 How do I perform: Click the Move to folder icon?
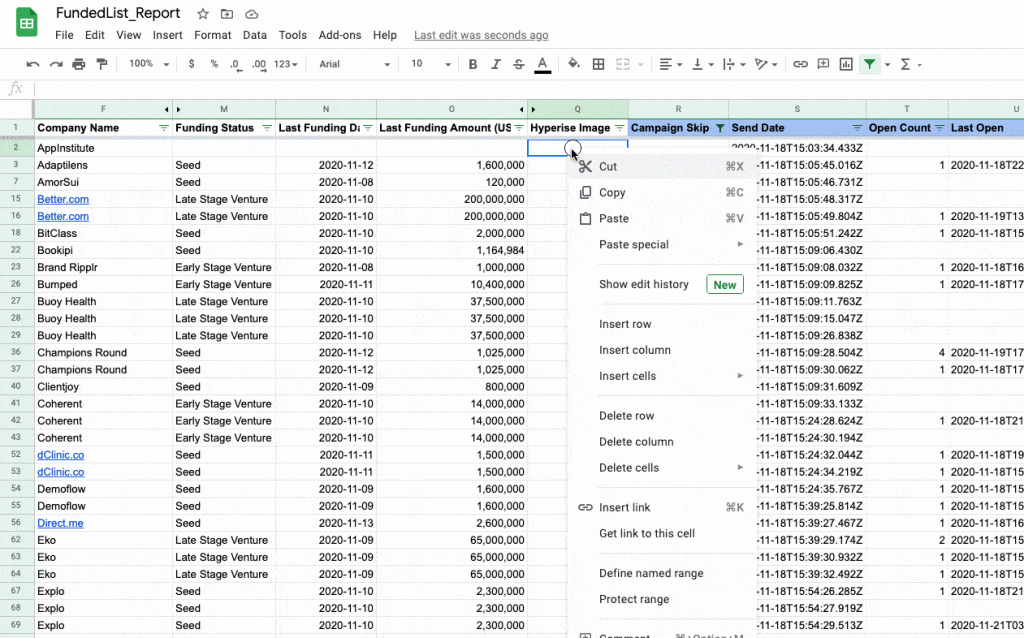click(x=227, y=14)
